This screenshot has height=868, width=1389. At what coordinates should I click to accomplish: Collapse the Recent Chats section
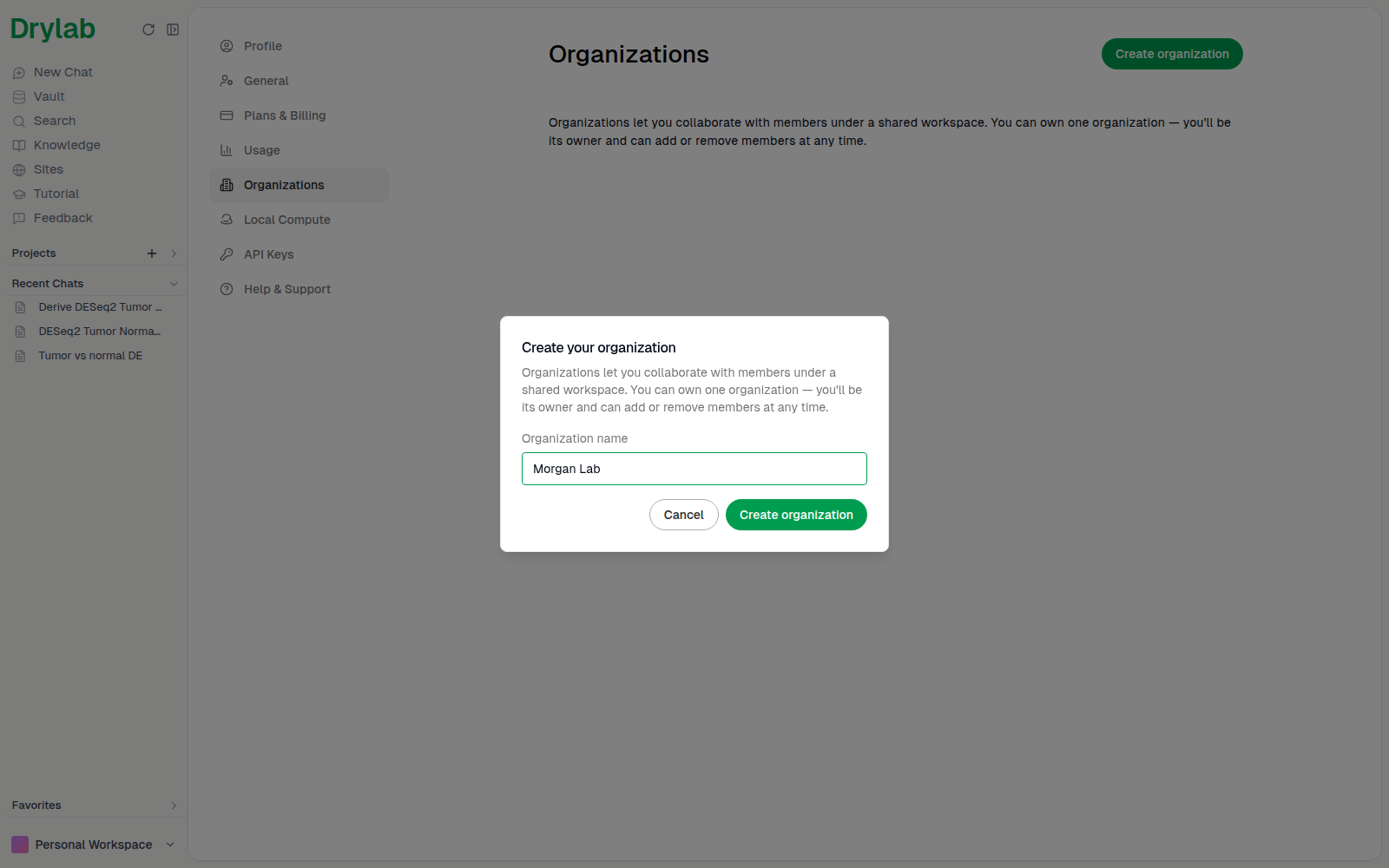[x=174, y=284]
